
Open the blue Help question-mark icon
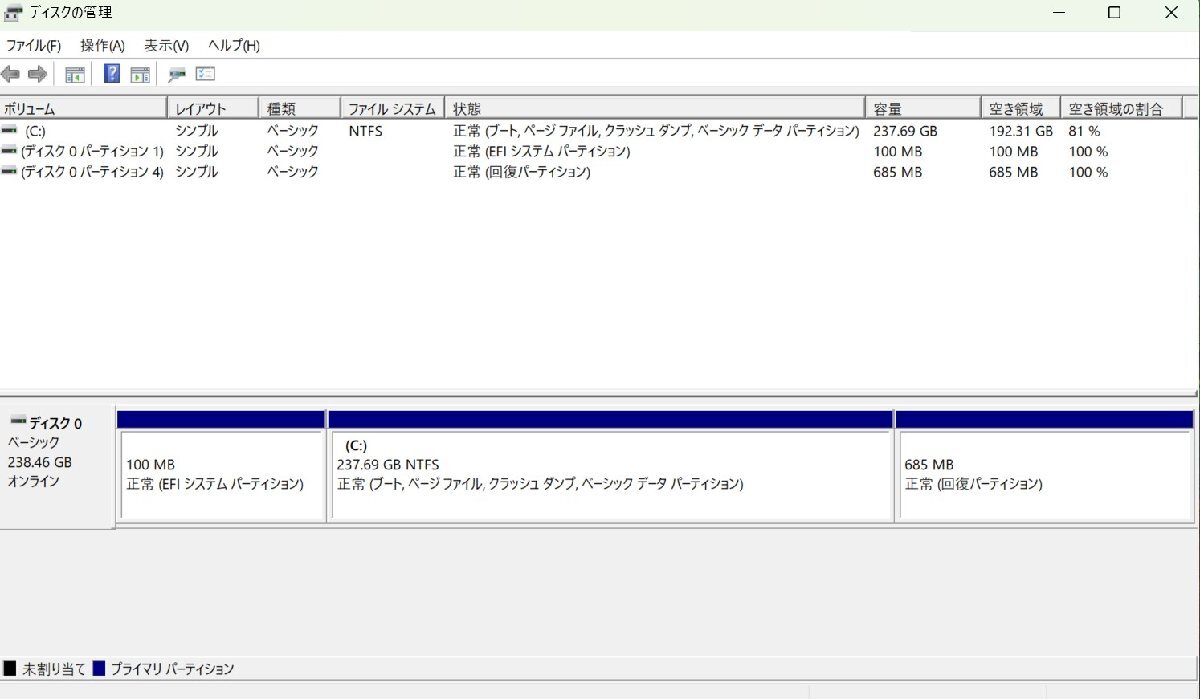coord(112,74)
